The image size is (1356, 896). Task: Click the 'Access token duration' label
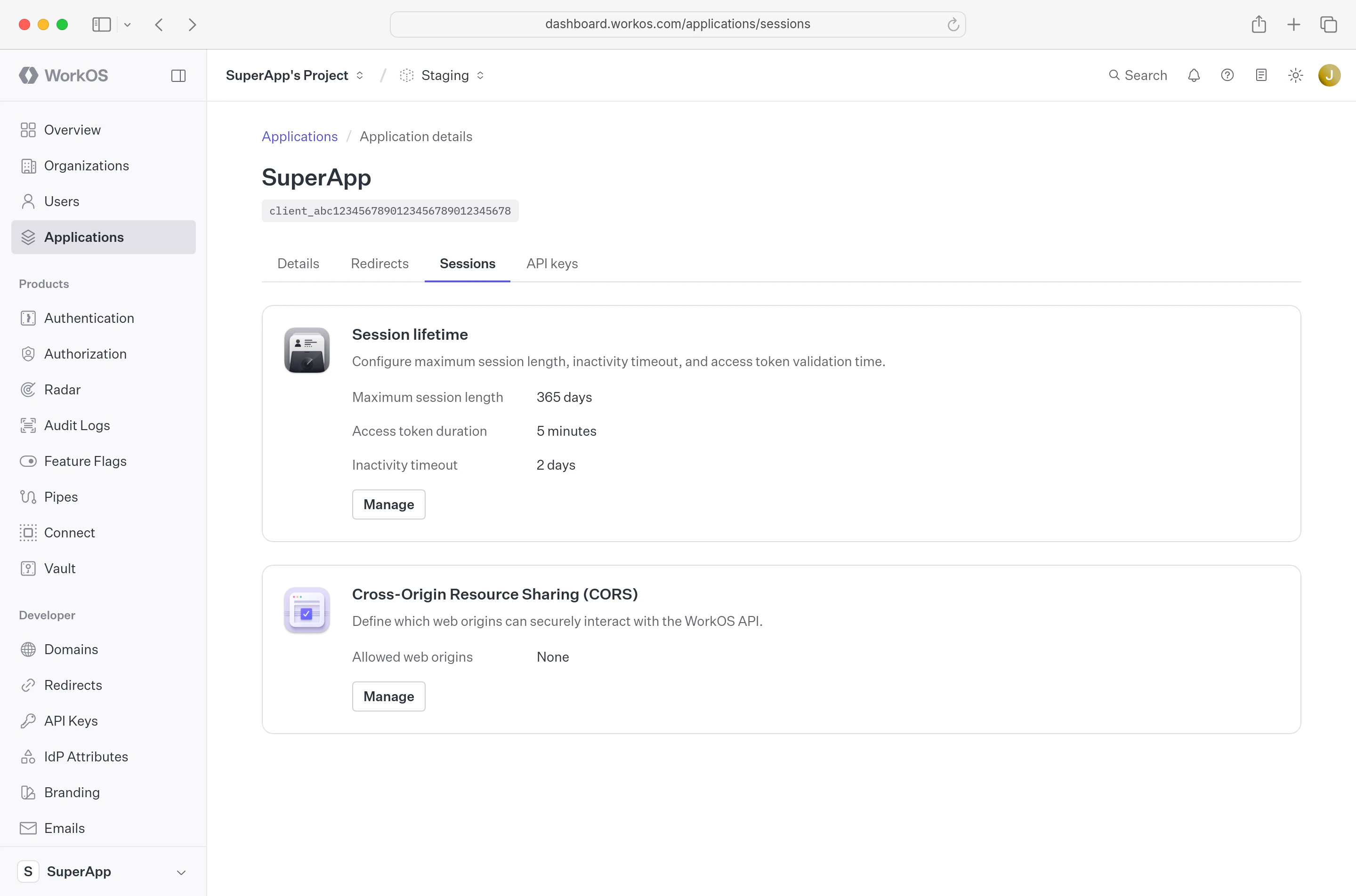420,432
